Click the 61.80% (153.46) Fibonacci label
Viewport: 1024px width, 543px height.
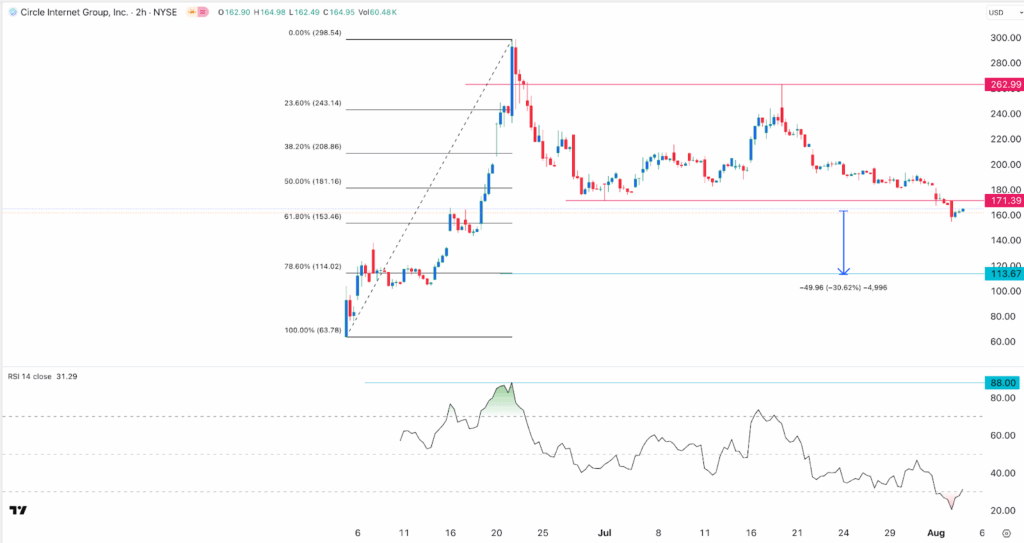(313, 216)
